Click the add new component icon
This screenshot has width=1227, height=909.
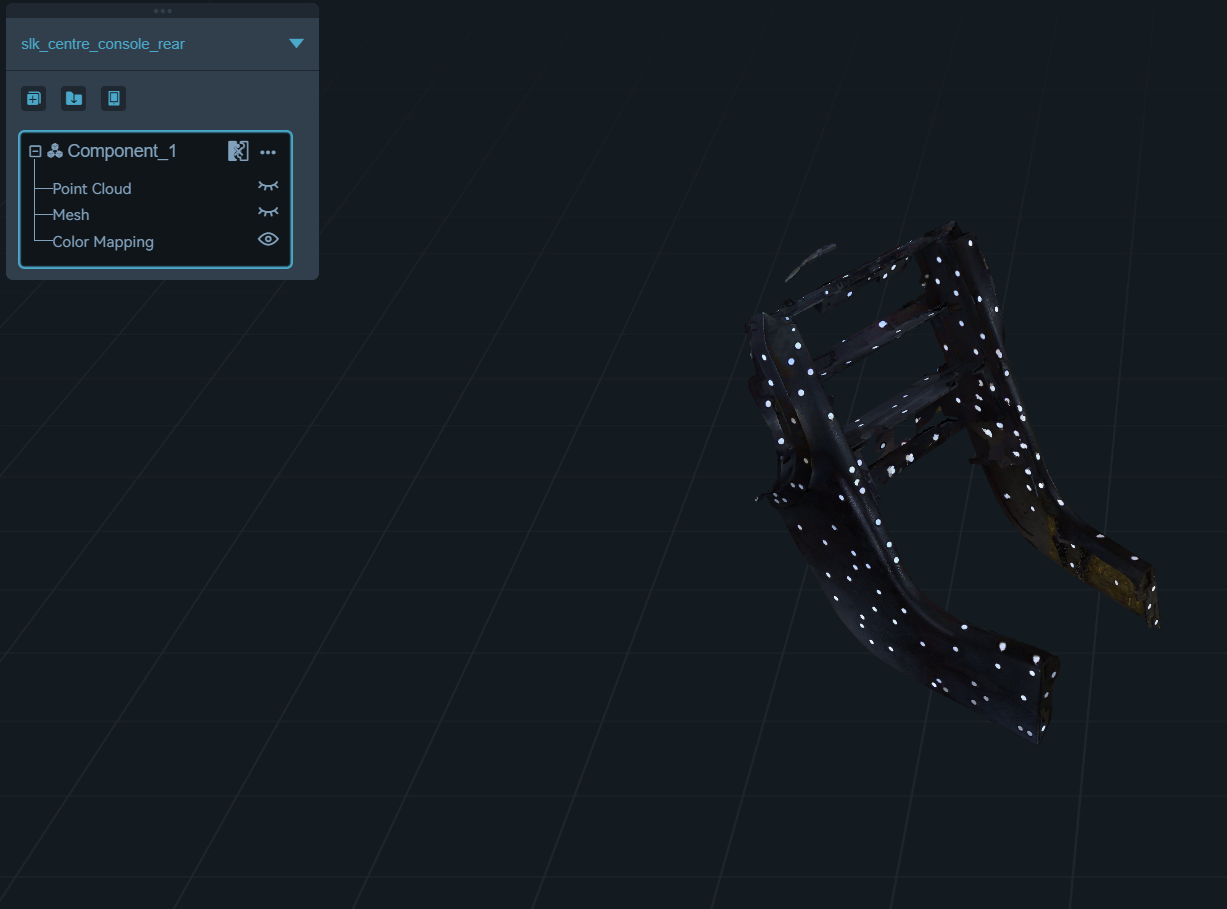[x=34, y=98]
